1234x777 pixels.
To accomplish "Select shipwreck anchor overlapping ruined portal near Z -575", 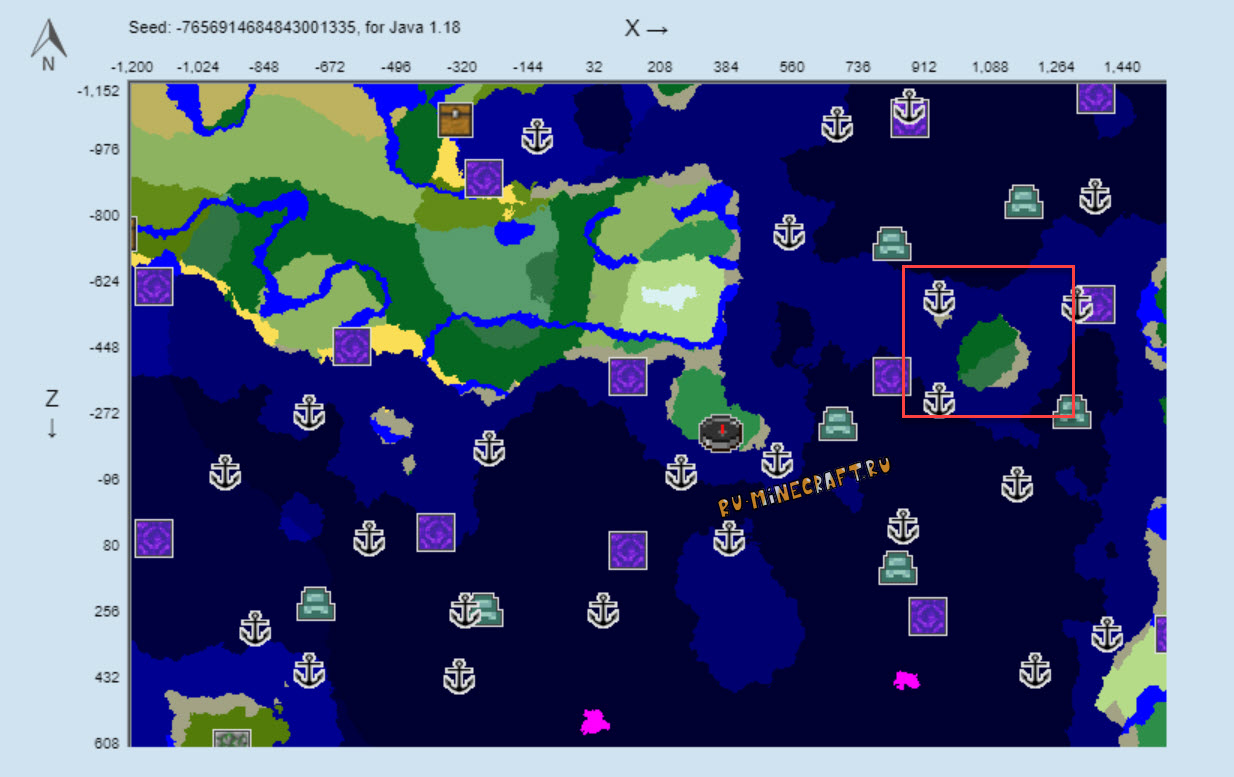I will (1077, 305).
